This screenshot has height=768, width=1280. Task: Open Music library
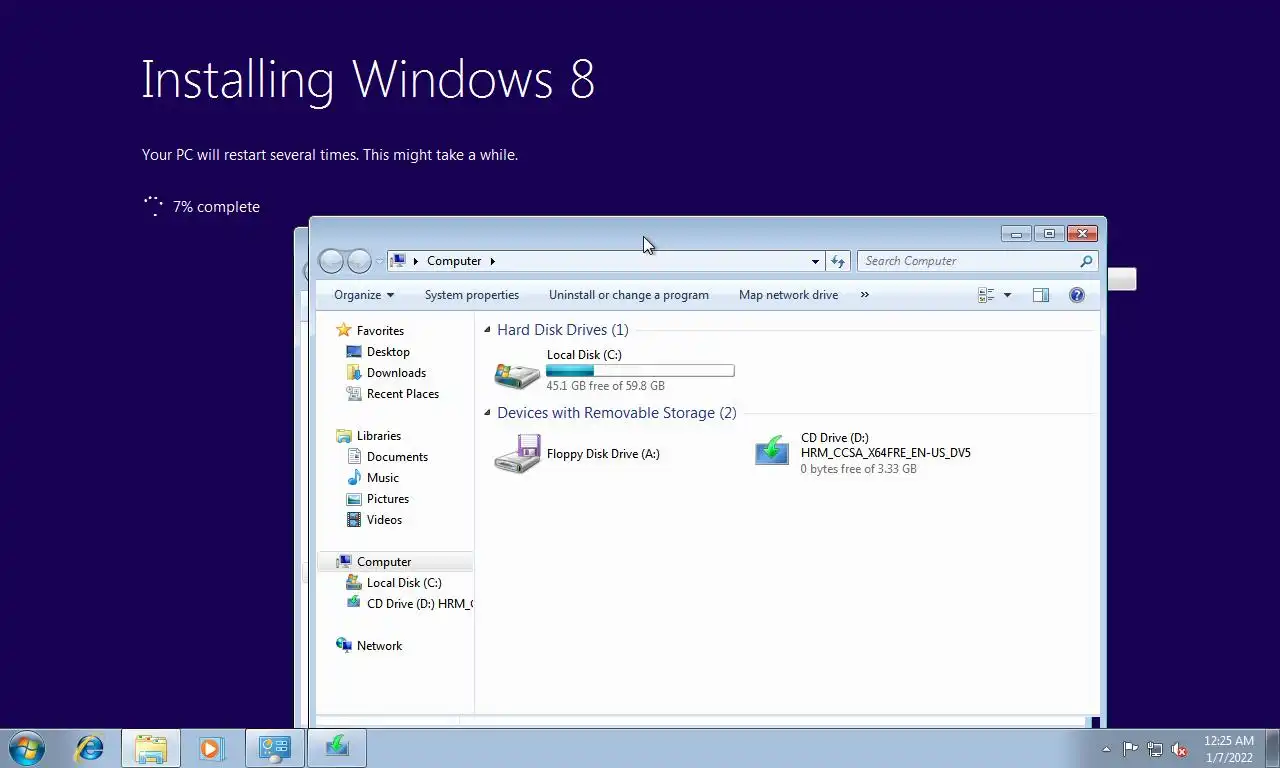(382, 478)
